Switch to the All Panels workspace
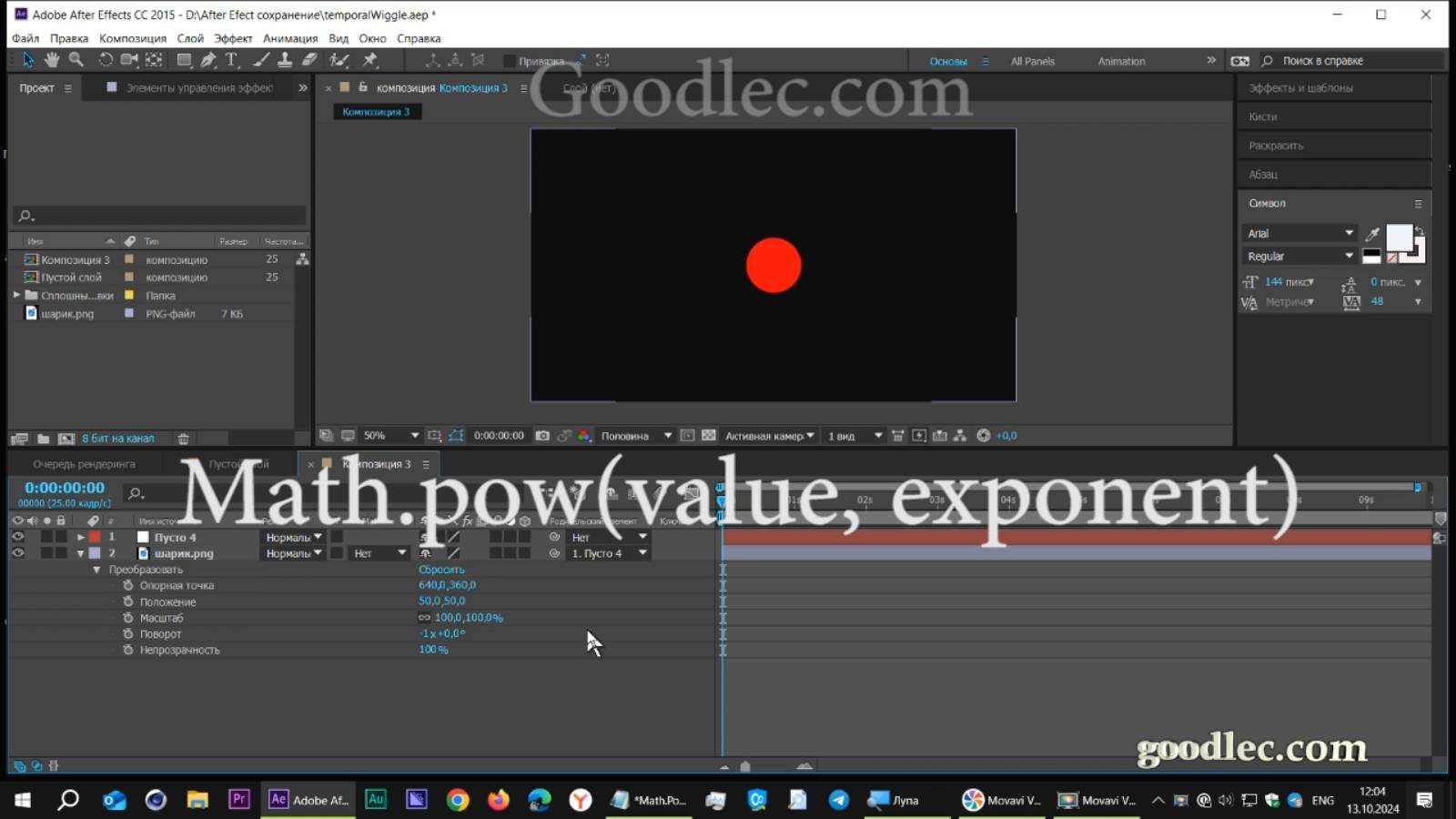1456x819 pixels. [1033, 61]
